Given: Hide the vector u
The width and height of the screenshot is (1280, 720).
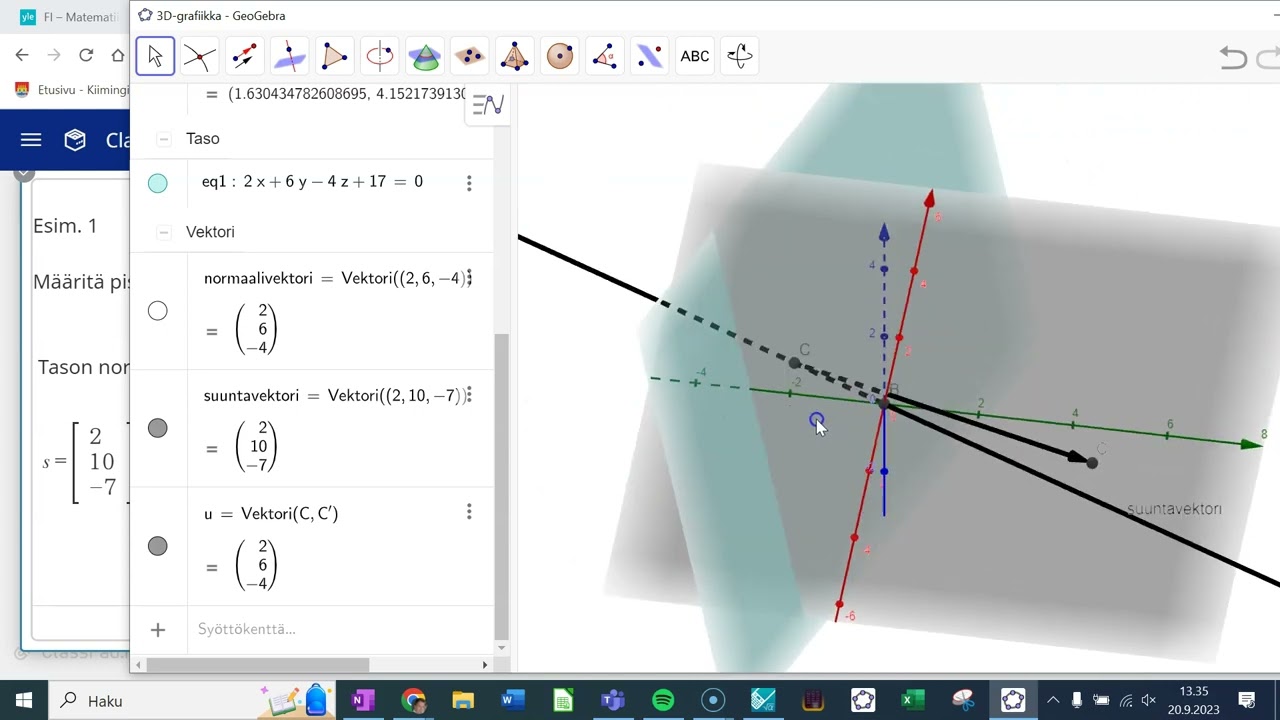Looking at the screenshot, I should click(x=158, y=546).
